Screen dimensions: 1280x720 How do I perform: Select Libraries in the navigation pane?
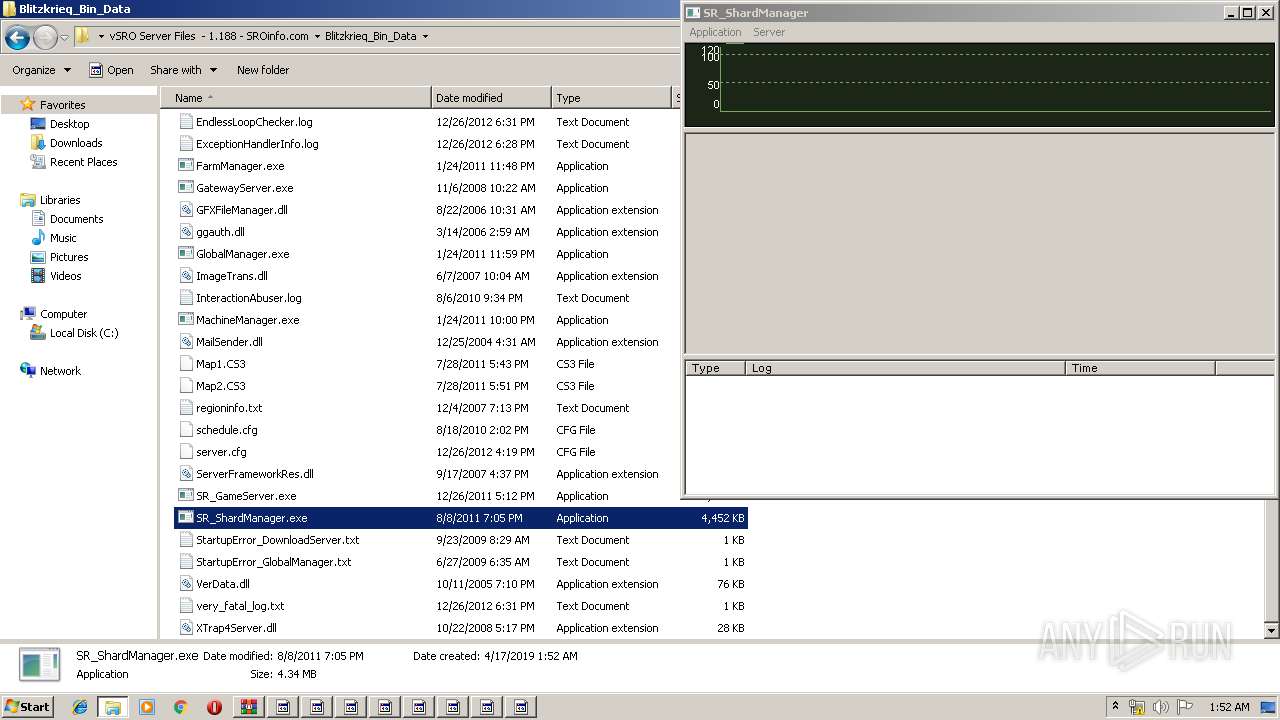click(60, 200)
